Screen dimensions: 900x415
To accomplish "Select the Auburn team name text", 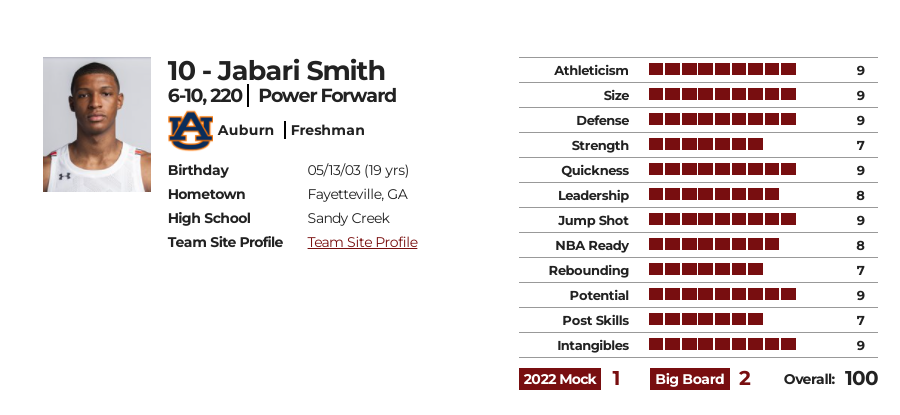I will pos(246,130).
